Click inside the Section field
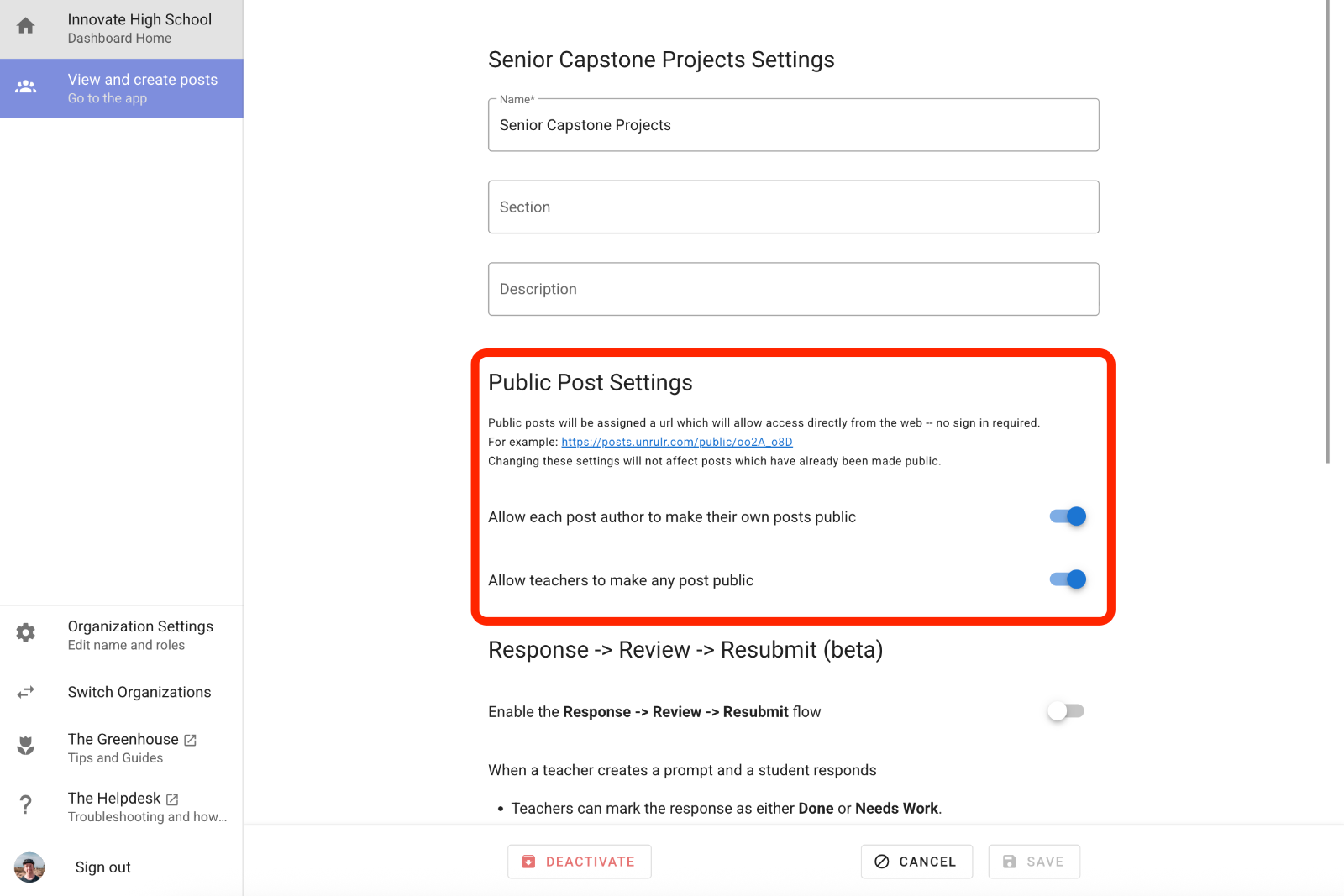 coord(793,207)
